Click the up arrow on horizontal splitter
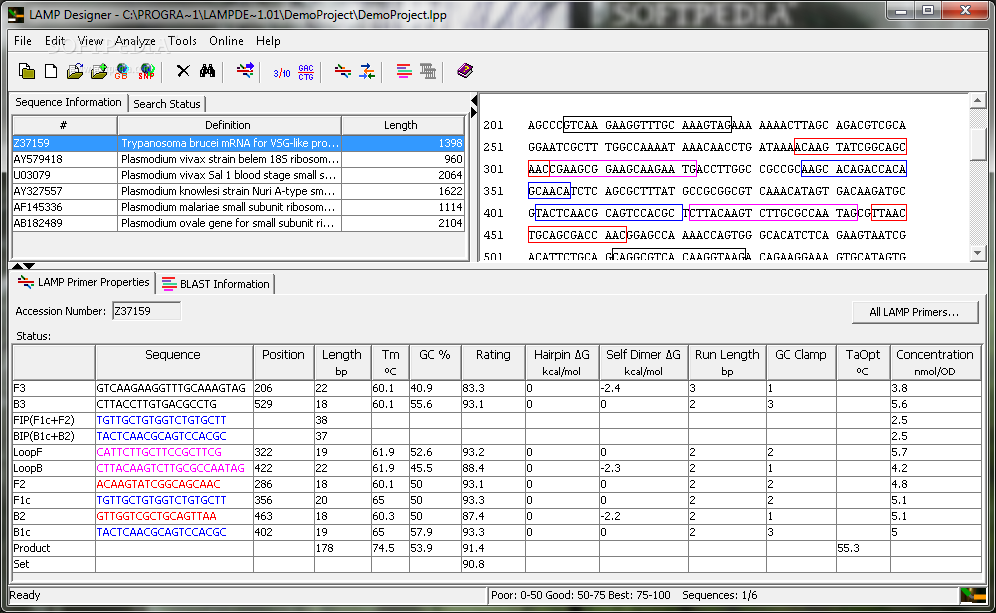This screenshot has width=996, height=613. [17, 266]
